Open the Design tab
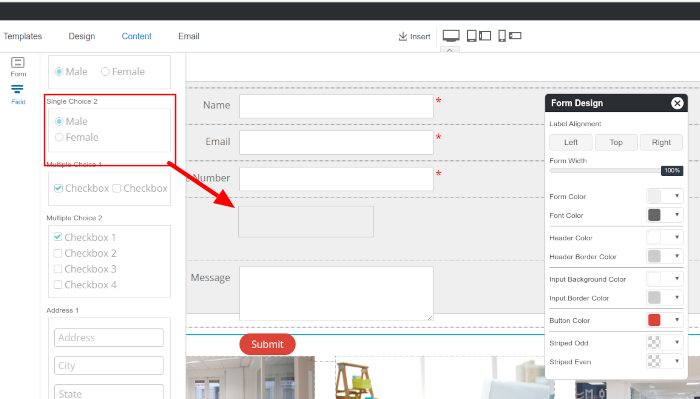The image size is (700, 399). coord(82,36)
